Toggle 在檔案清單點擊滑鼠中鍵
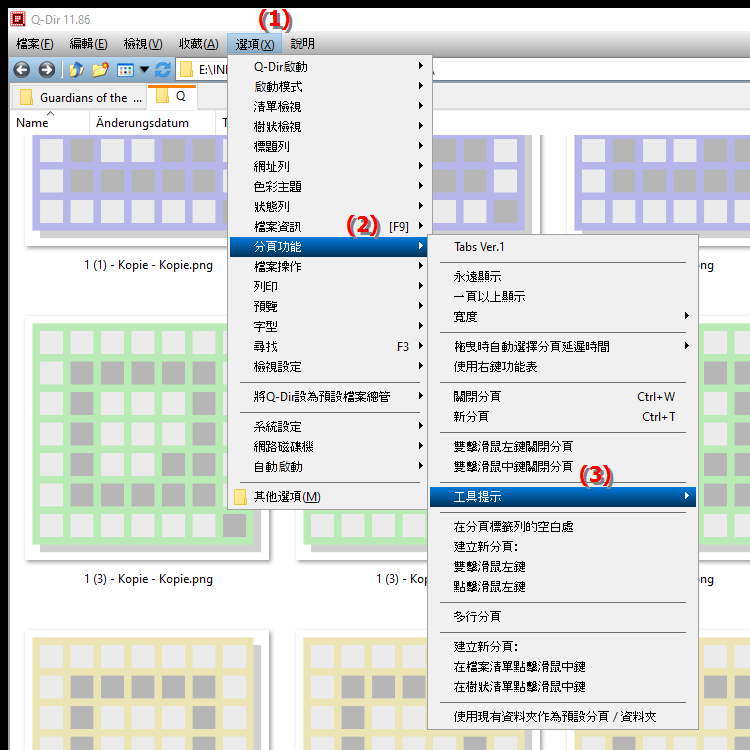Viewport: 750px width, 750px height. (x=563, y=667)
